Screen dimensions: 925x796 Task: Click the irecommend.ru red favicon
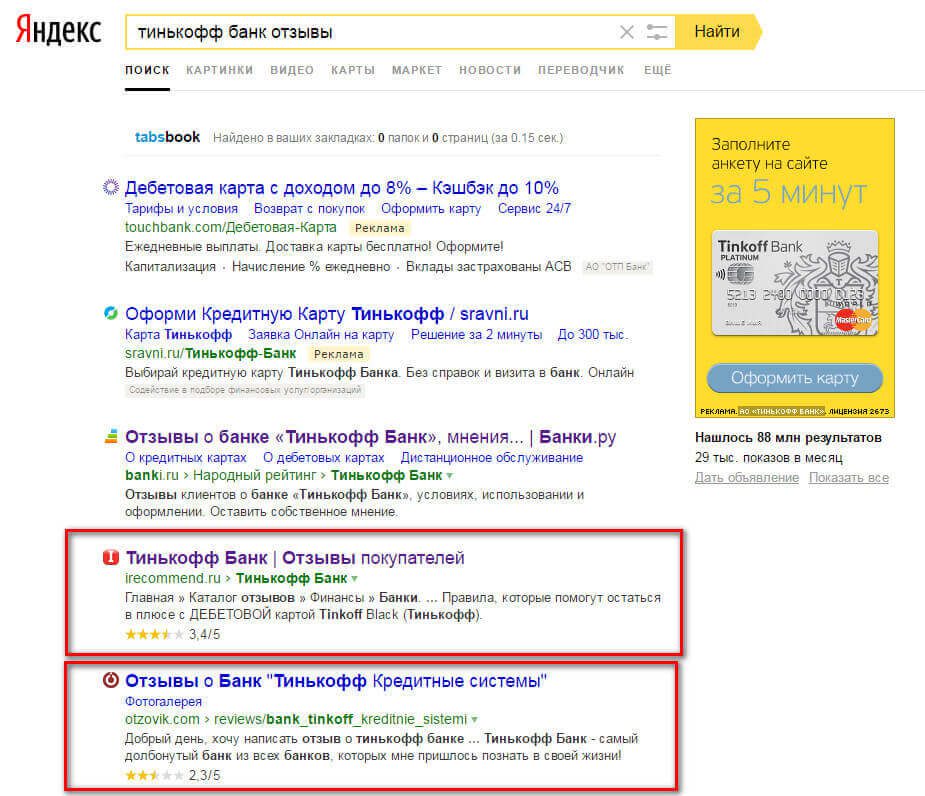click(x=110, y=557)
